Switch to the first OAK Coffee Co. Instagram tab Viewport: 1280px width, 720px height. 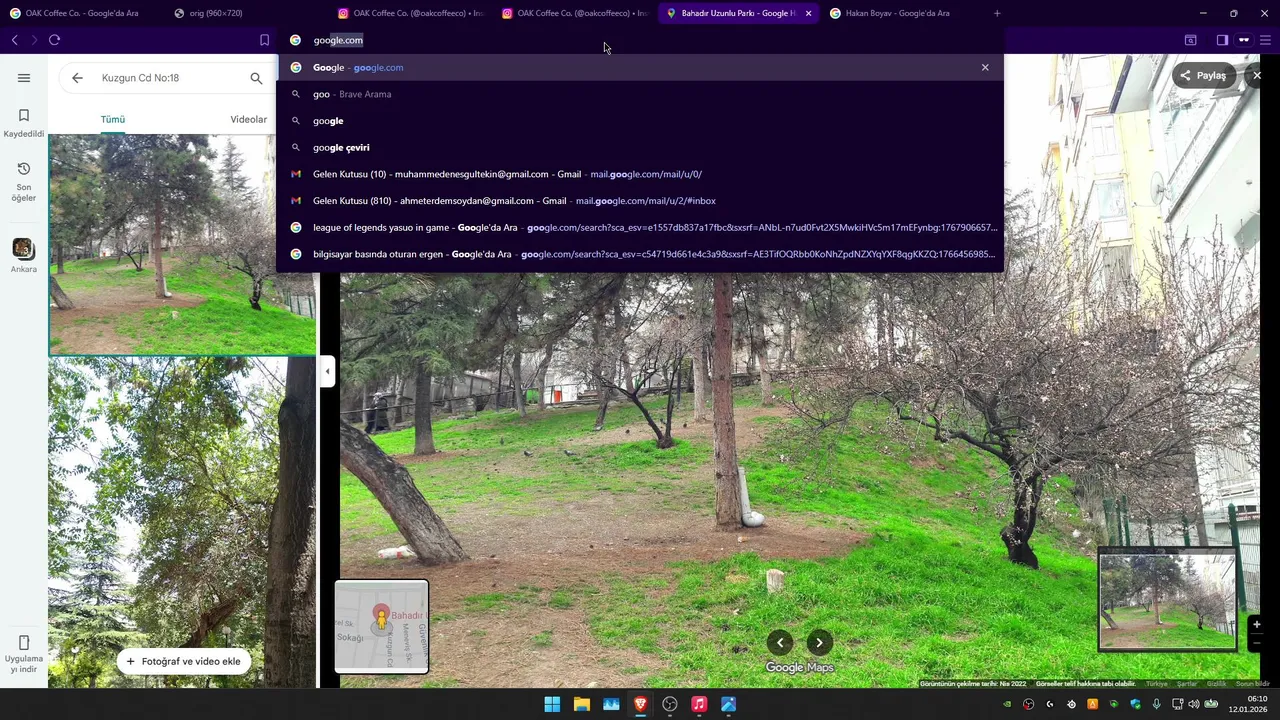[x=410, y=13]
